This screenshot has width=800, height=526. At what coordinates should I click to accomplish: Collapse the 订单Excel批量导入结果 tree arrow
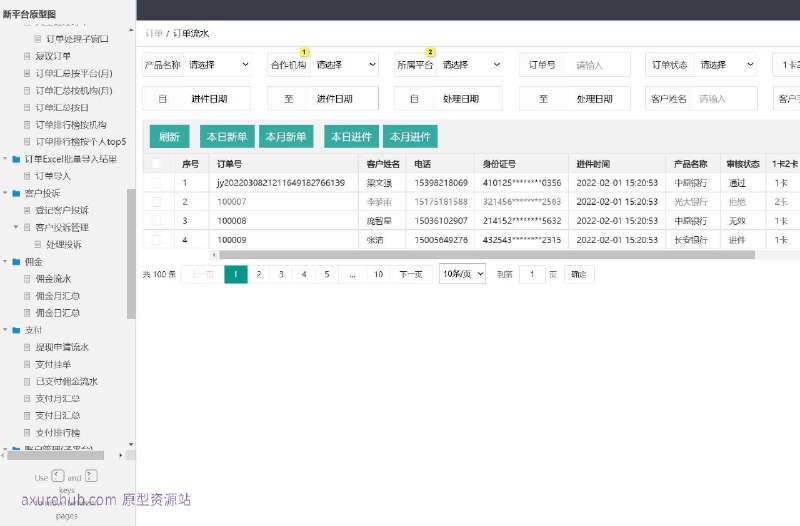(5, 159)
